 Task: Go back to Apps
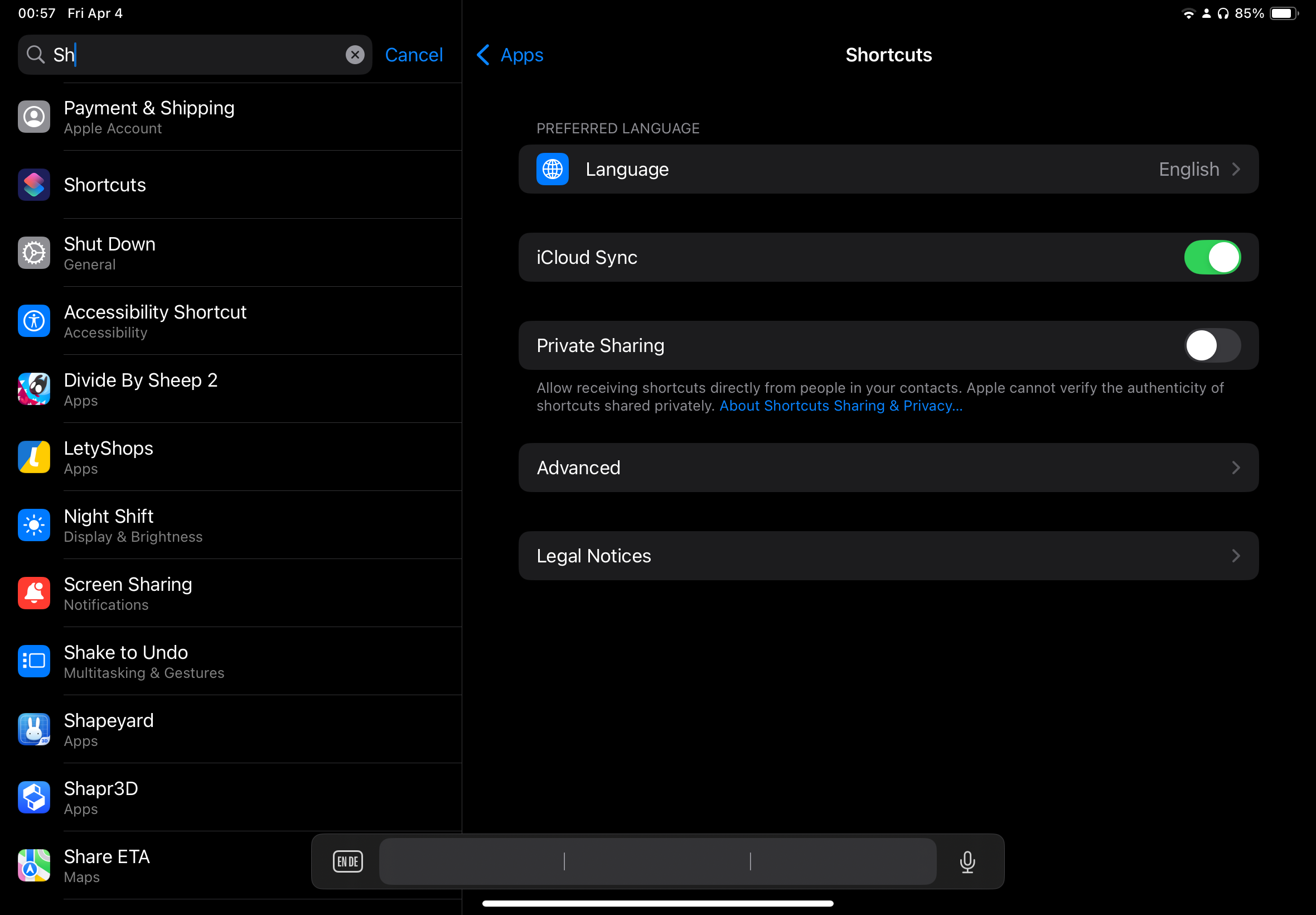tap(510, 55)
